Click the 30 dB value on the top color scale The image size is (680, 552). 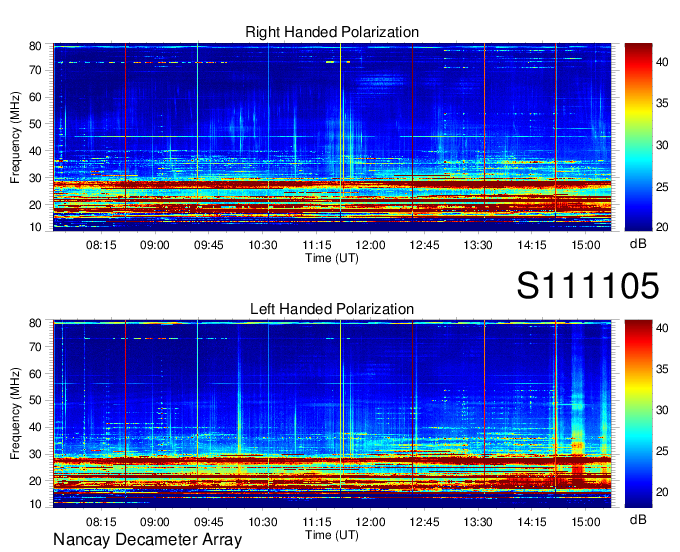(x=662, y=145)
